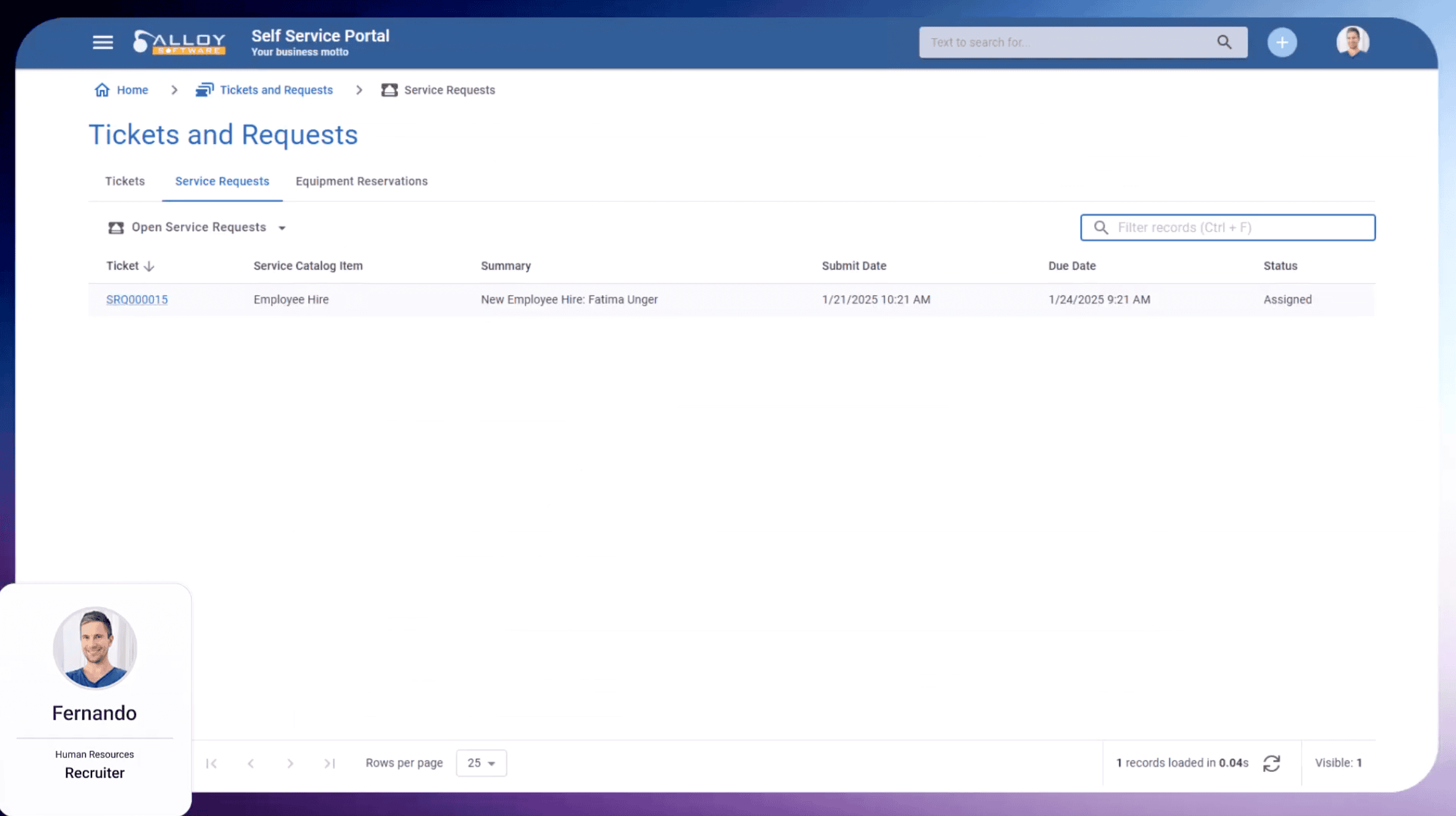The image size is (1456, 816).
Task: Click the blue plus create button
Action: (x=1282, y=42)
